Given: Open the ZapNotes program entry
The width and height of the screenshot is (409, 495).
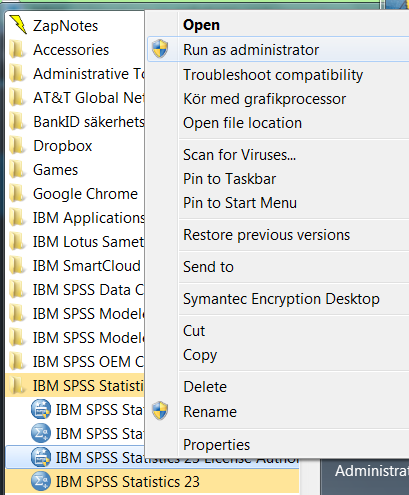Looking at the screenshot, I should tap(75, 26).
